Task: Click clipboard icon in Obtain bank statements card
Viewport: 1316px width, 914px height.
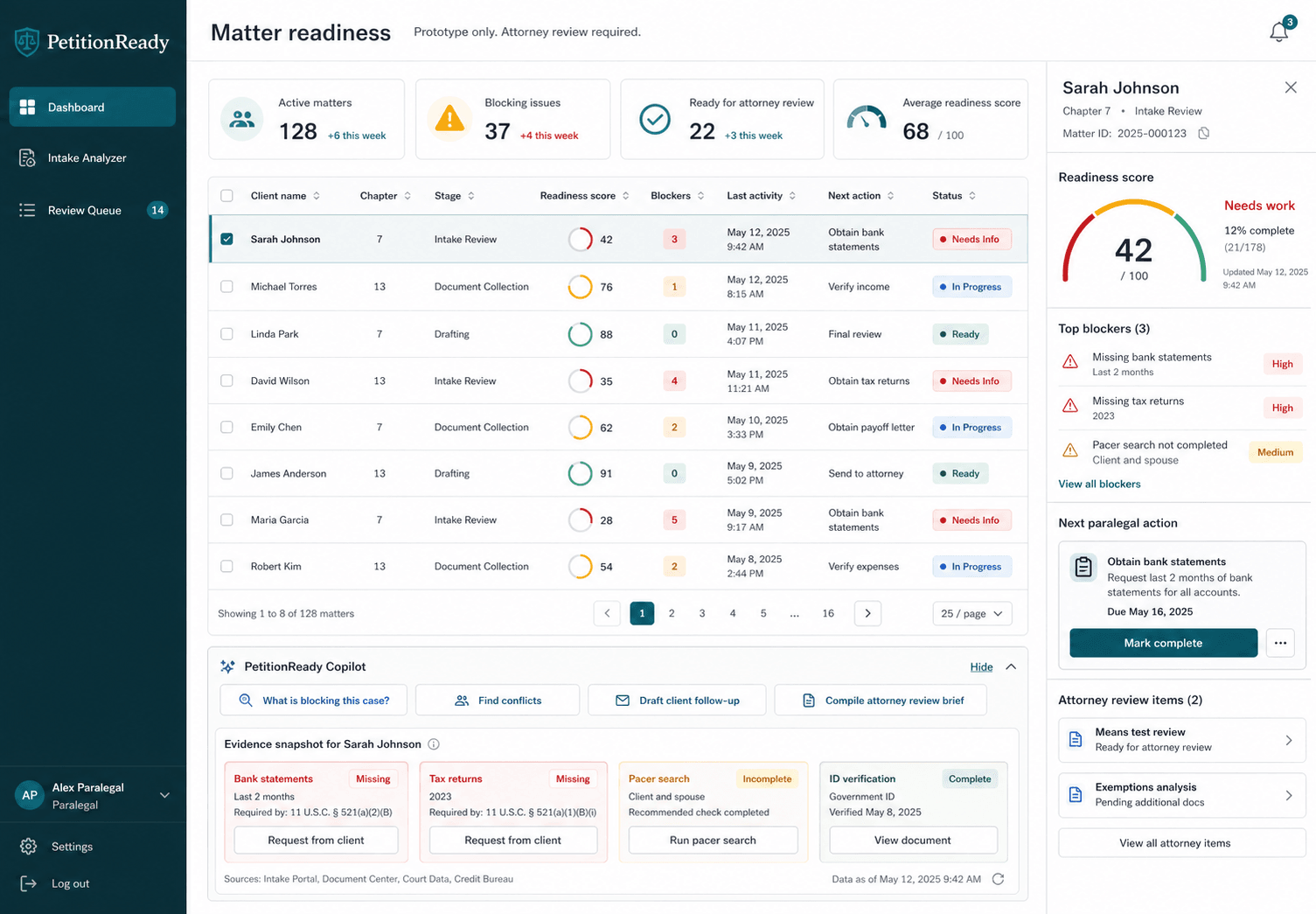Action: click(1083, 567)
